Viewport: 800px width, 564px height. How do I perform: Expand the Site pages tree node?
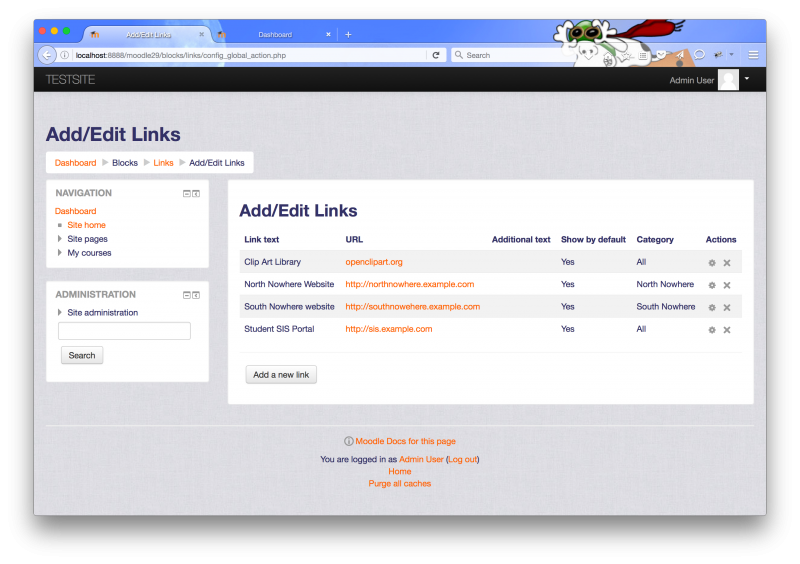pos(59,238)
